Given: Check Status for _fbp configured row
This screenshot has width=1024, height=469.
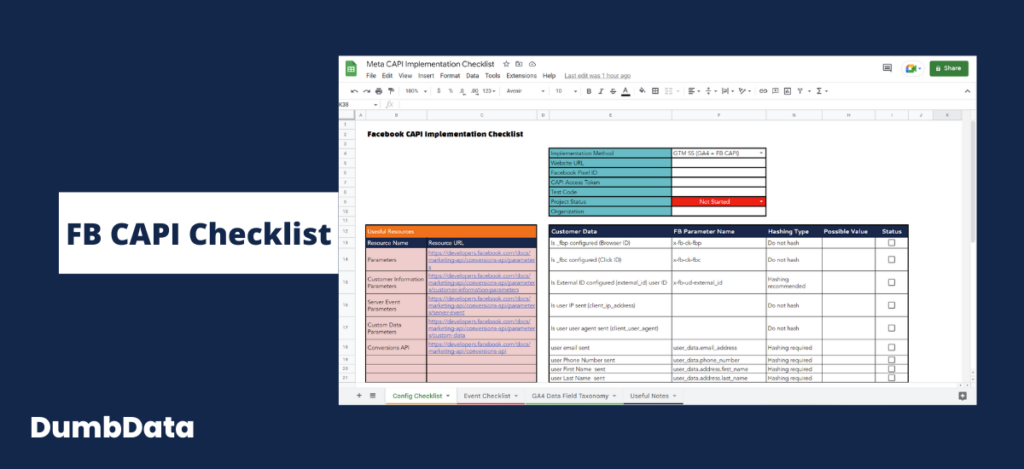Looking at the screenshot, I should pos(891,242).
